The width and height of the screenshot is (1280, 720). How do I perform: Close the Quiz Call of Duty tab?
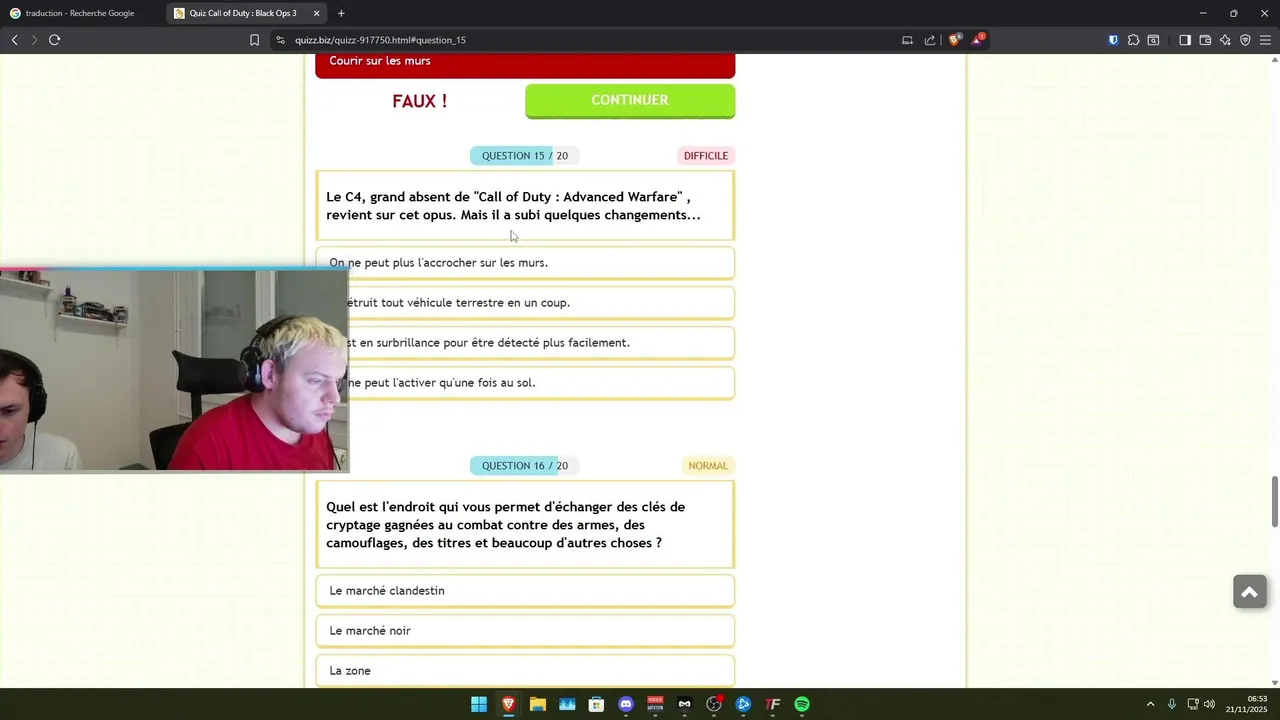click(x=316, y=13)
